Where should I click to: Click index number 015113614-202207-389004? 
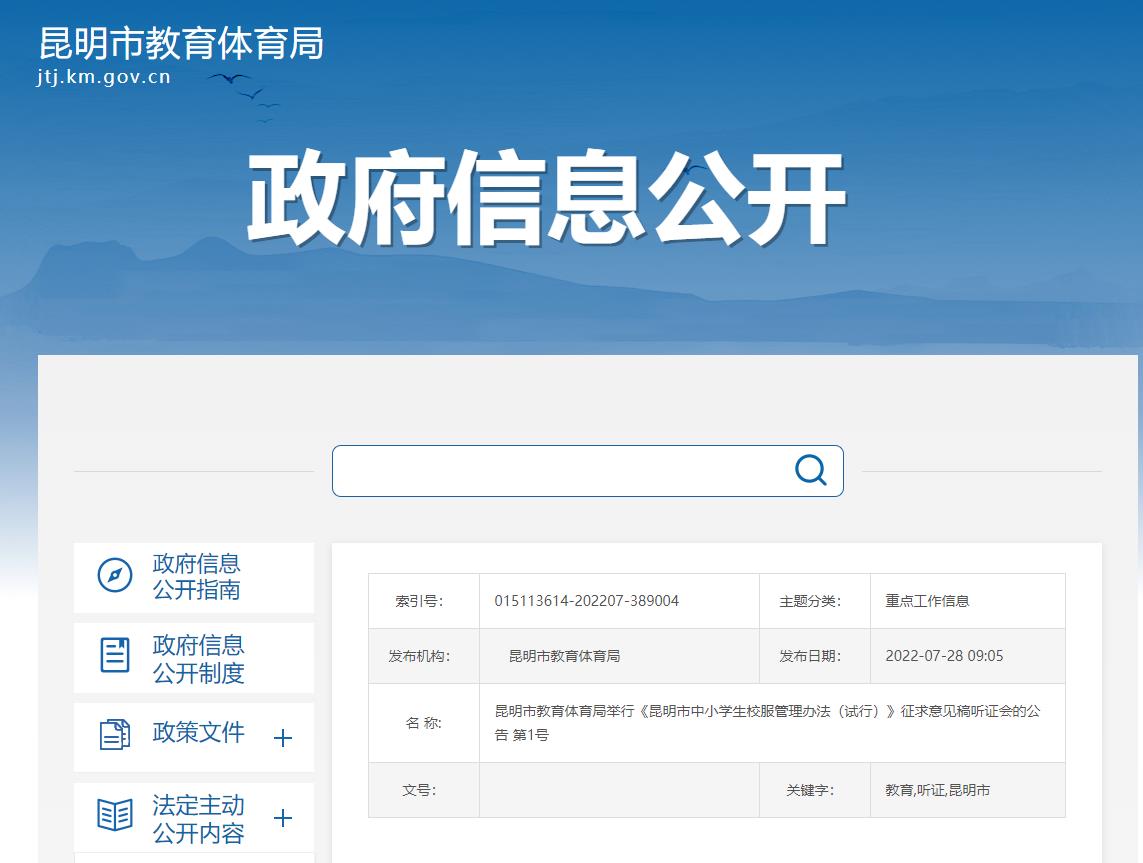[x=586, y=601]
